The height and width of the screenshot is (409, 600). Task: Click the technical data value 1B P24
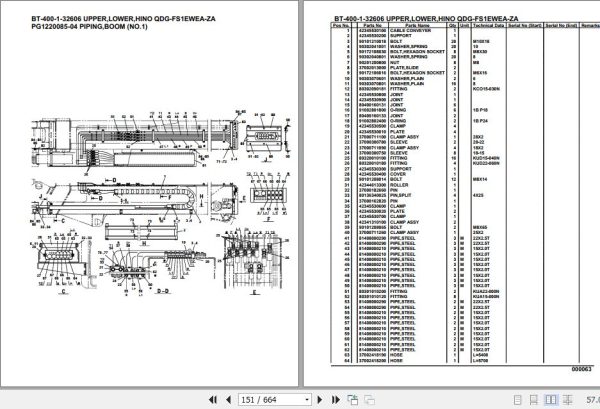tap(480, 121)
